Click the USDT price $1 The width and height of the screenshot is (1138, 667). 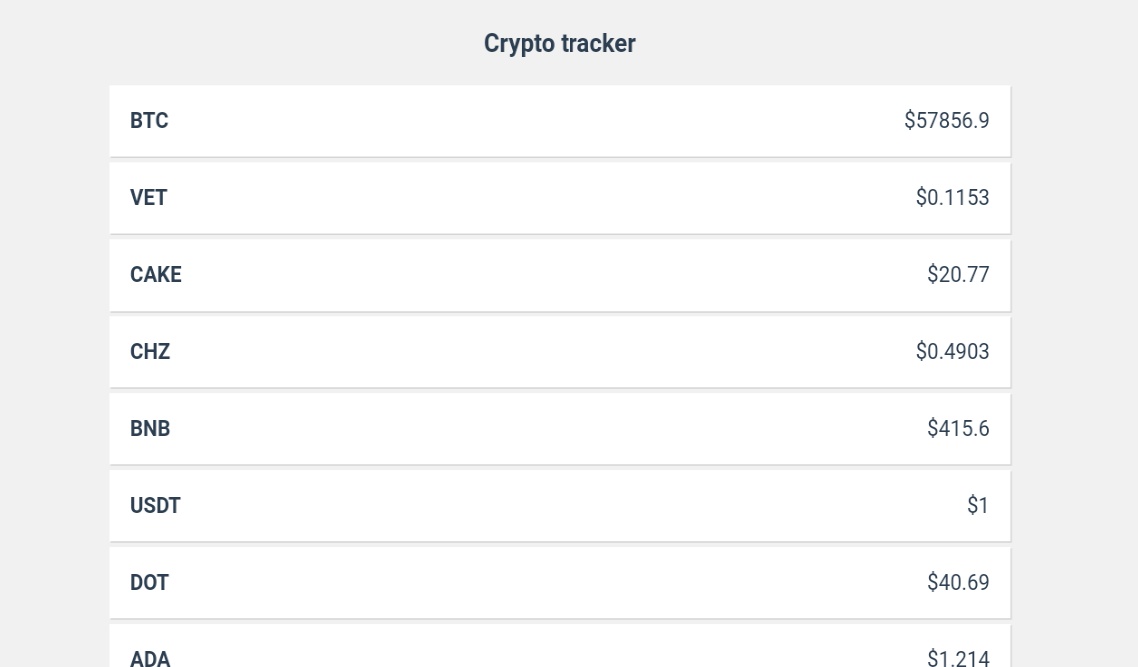tap(977, 506)
